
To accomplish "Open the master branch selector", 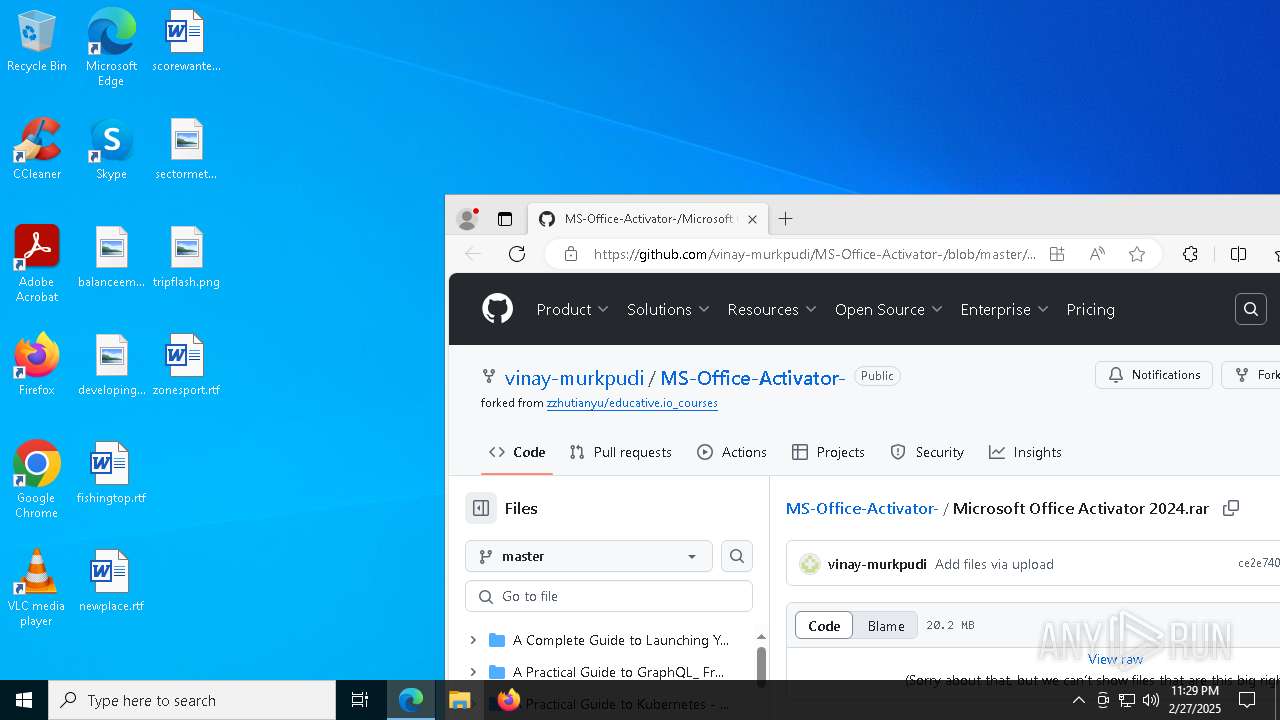I will click(589, 556).
